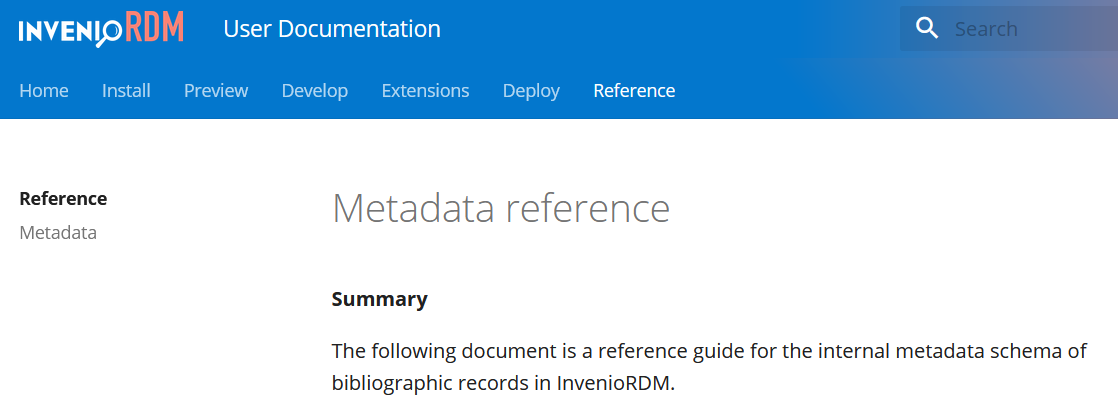
Task: Focus the Search input field
Action: pos(1030,29)
